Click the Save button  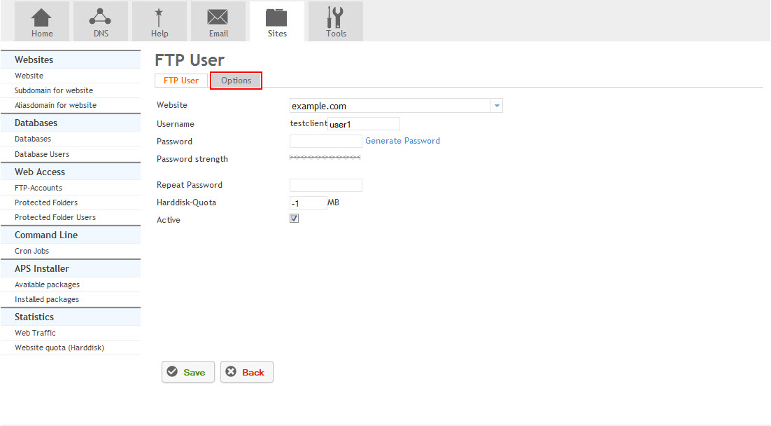click(x=188, y=372)
